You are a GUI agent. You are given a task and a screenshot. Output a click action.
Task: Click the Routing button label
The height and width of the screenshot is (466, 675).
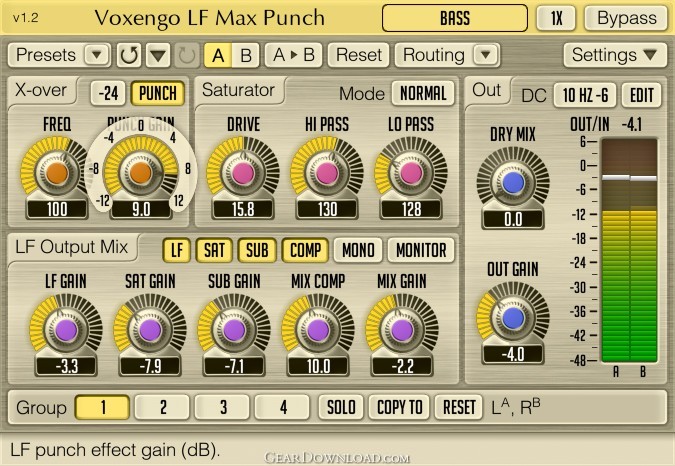click(433, 55)
